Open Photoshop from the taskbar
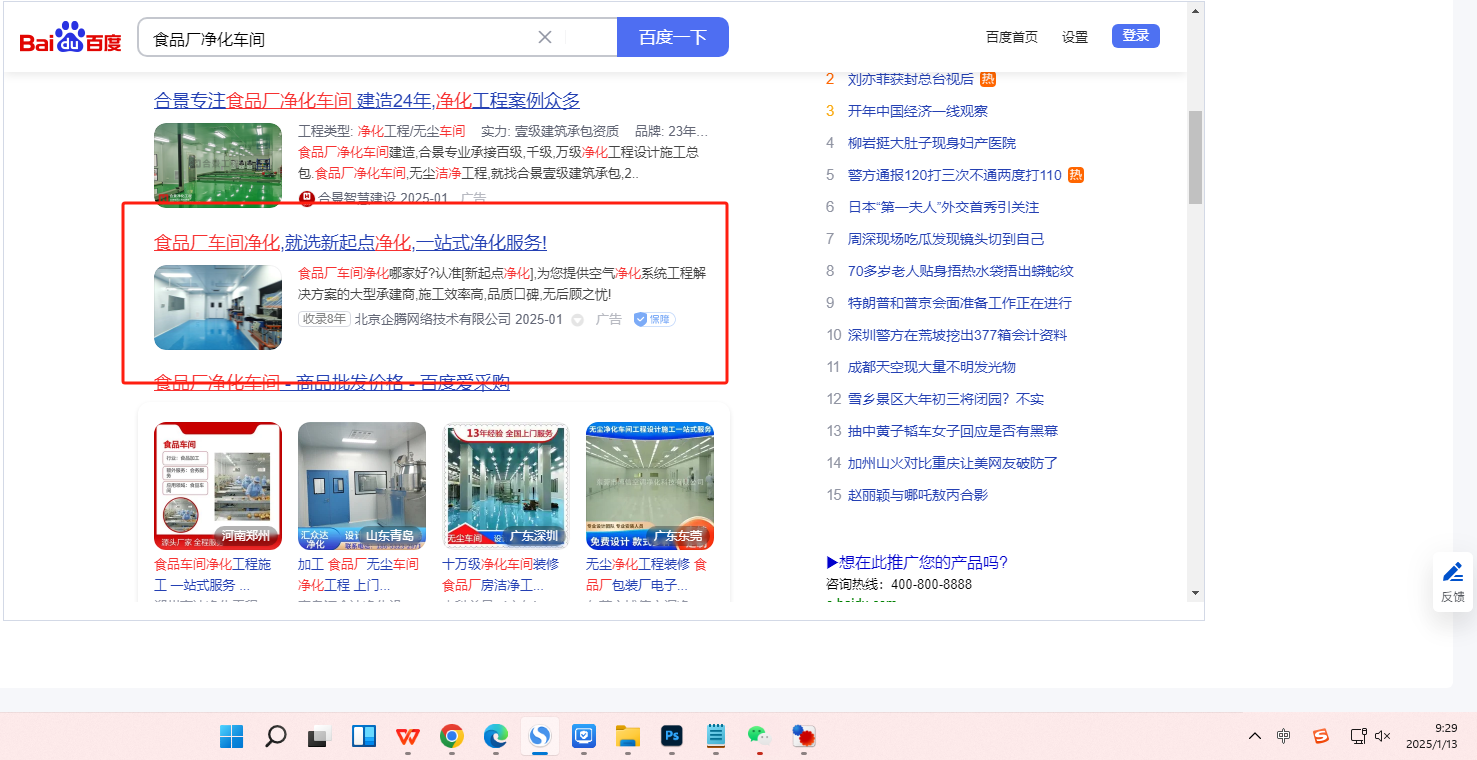The height and width of the screenshot is (760, 1477). pyautogui.click(x=671, y=737)
